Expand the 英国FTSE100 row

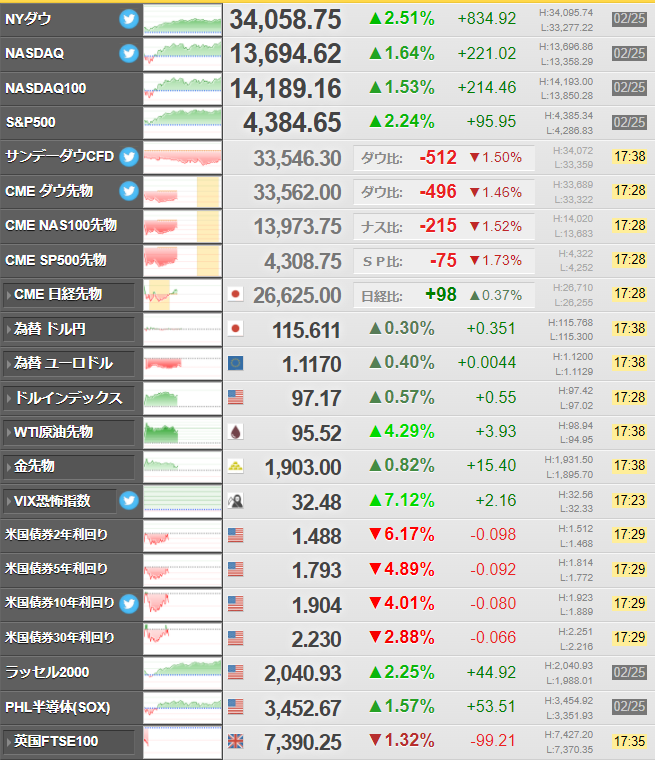coord(68,742)
